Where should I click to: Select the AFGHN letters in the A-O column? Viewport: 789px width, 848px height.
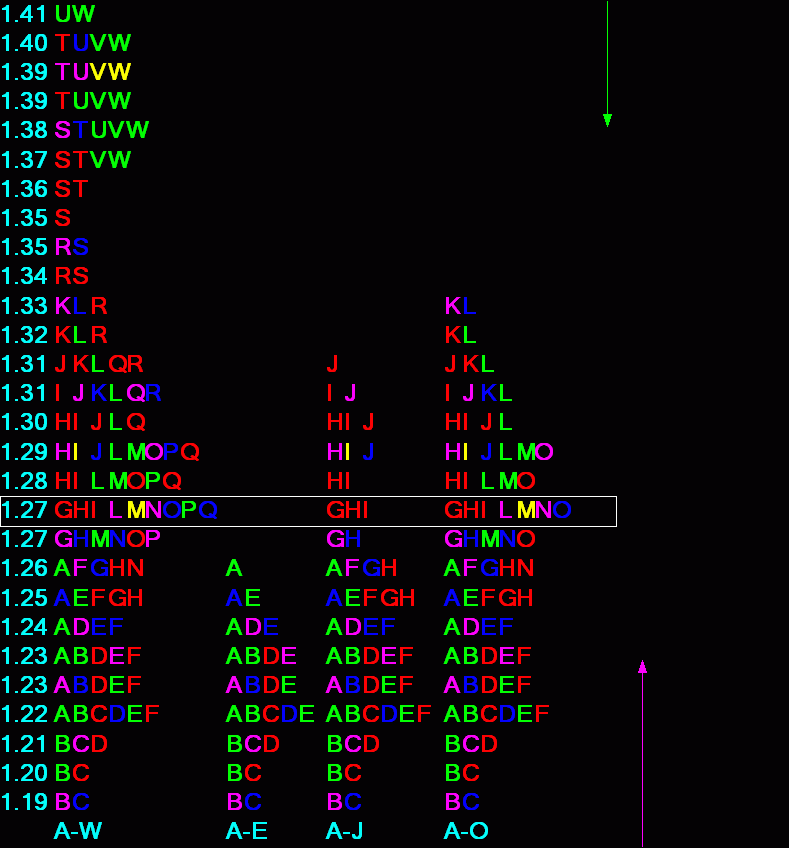pyautogui.click(x=489, y=568)
